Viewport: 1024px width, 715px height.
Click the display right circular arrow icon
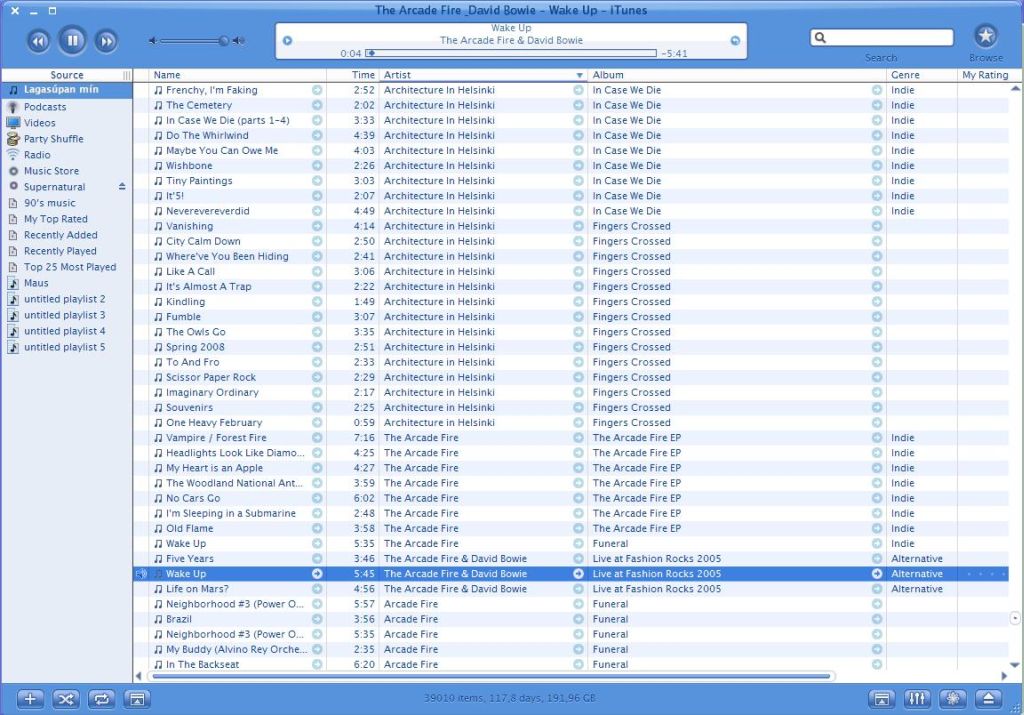point(735,40)
